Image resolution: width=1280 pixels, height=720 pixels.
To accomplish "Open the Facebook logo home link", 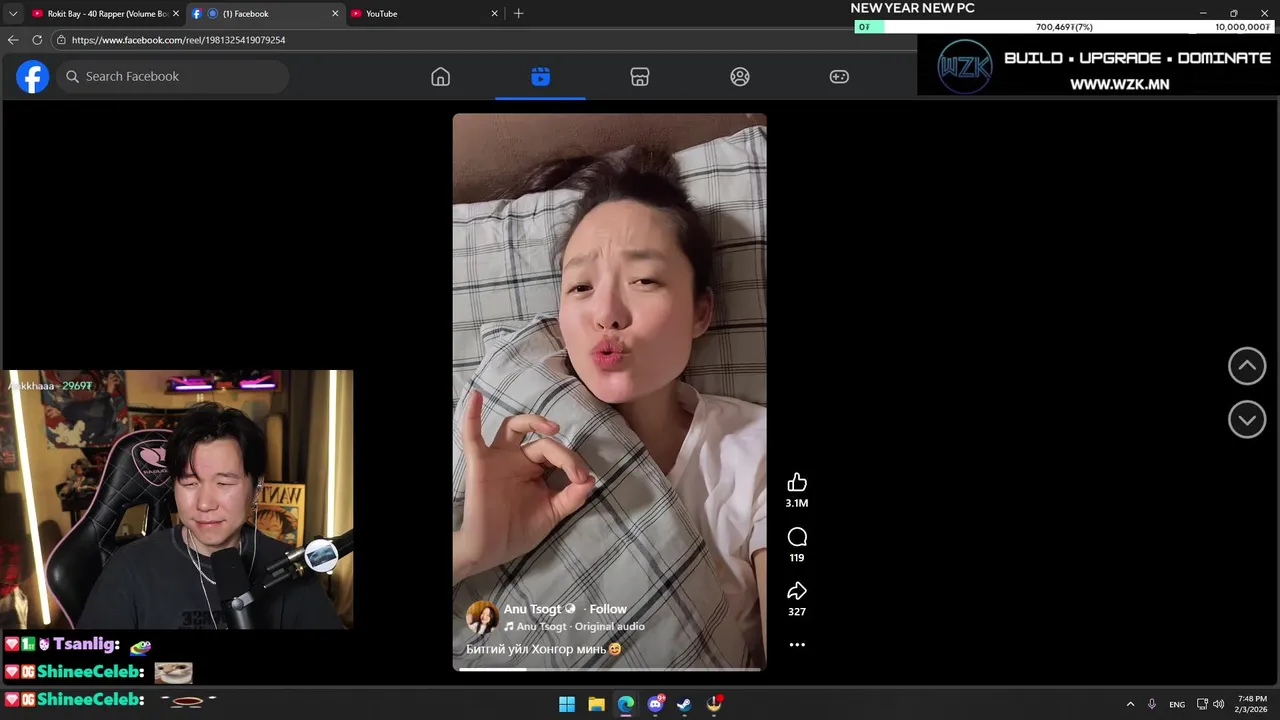I will (x=32, y=77).
